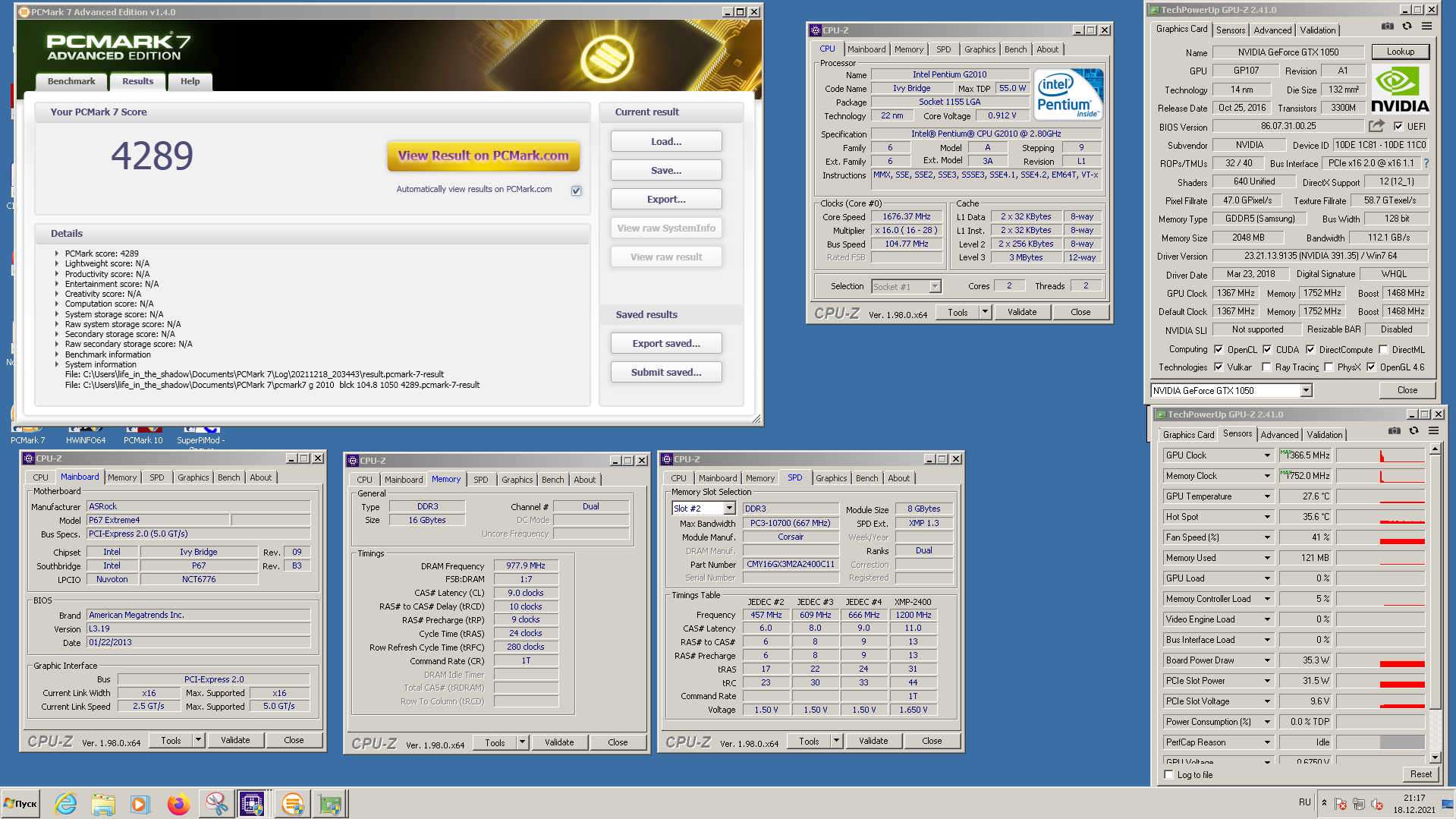Click the refresh icon in the GPU-Z Sensors window
The image size is (1456, 819).
pyautogui.click(x=1414, y=431)
